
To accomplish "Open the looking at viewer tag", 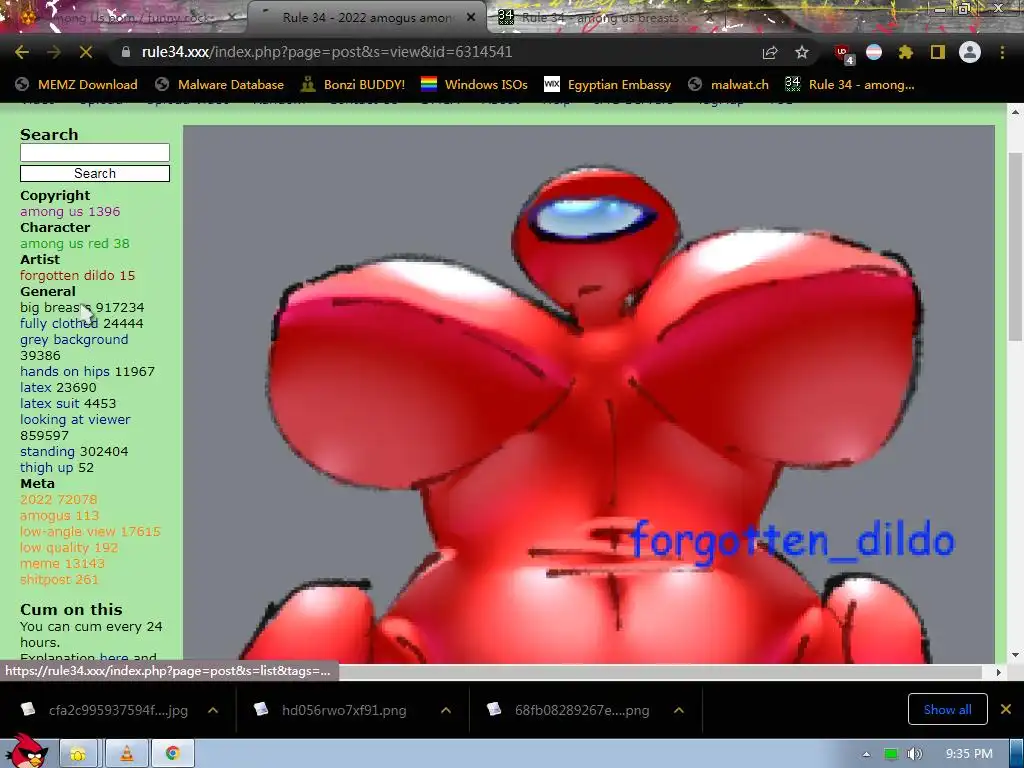I will [75, 419].
